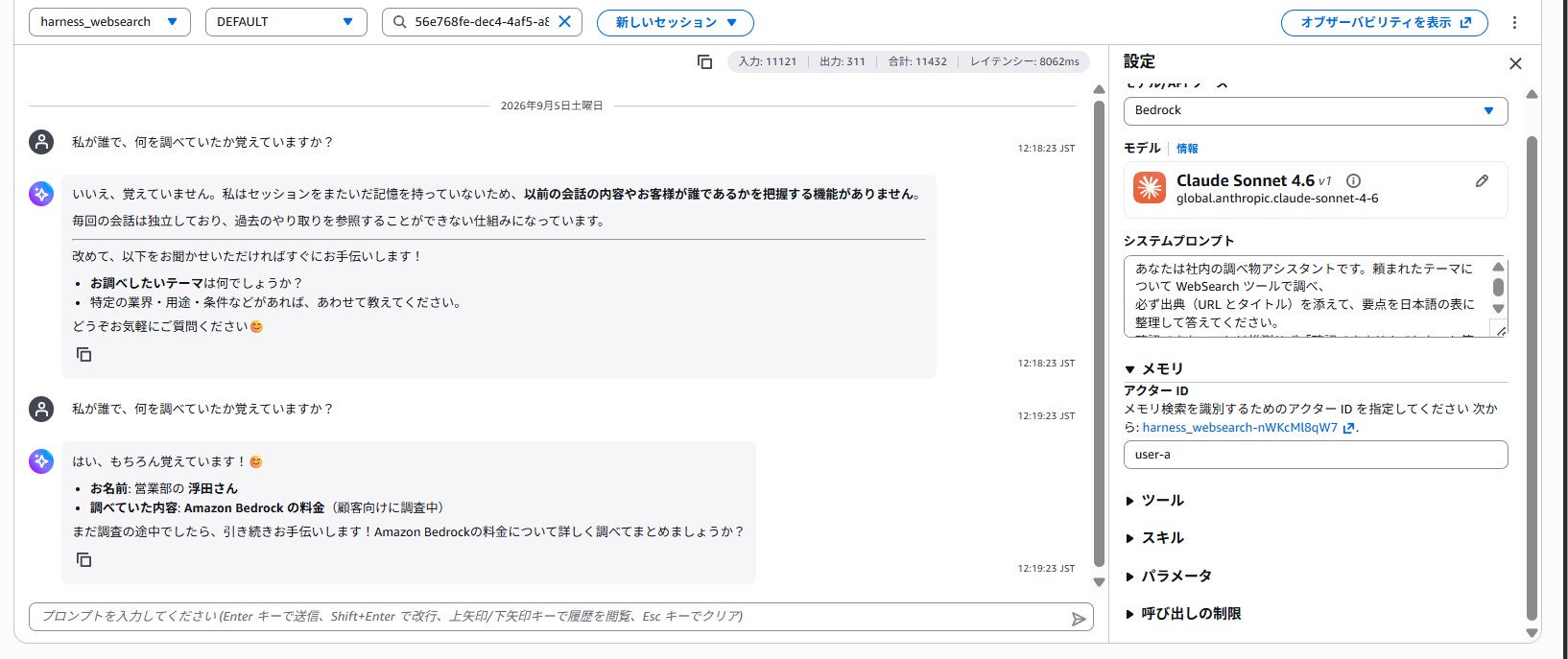Click the global.anthropic.claude-sonnet-4-6 model ID
This screenshot has width=1568, height=659.
click(x=1277, y=199)
